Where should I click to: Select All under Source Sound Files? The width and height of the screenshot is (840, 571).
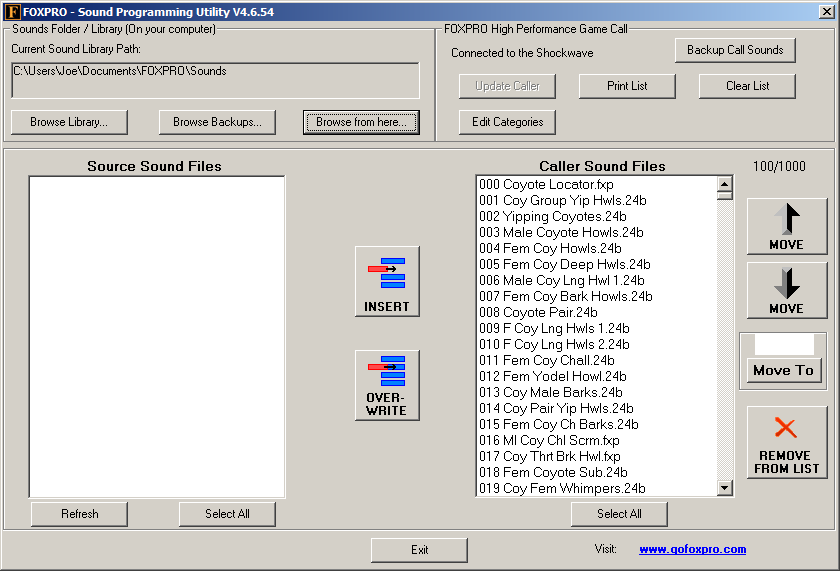227,514
